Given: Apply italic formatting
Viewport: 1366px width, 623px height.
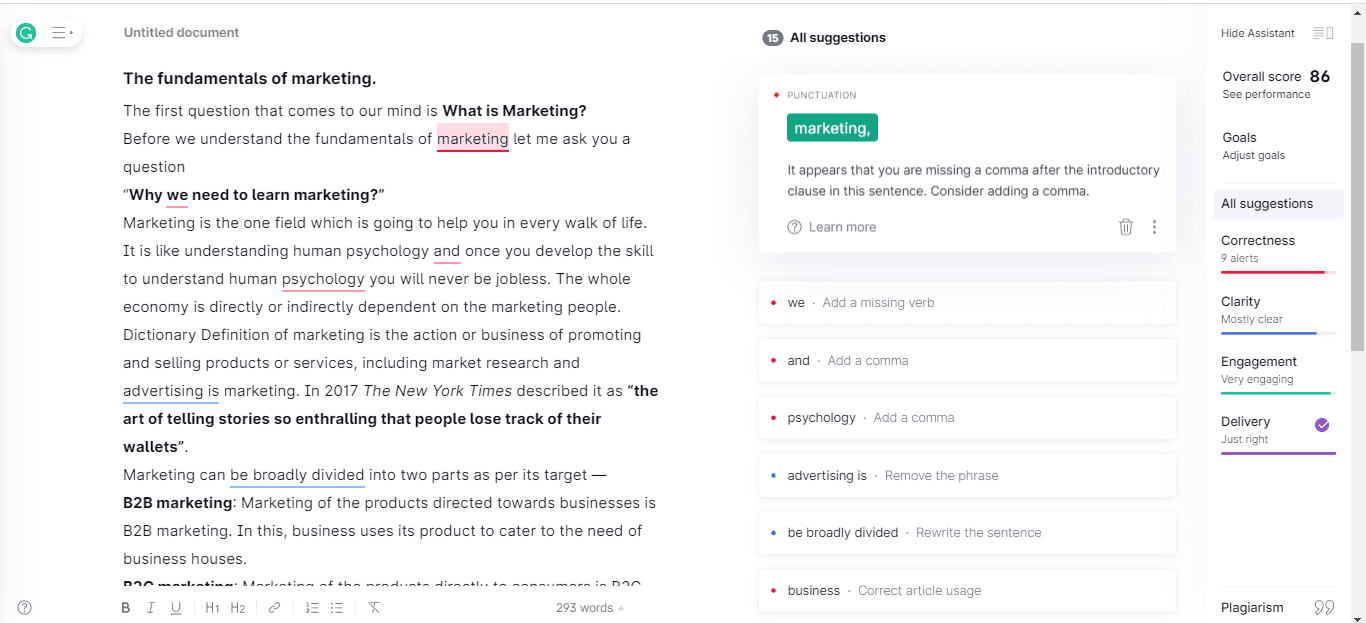Looking at the screenshot, I should click(150, 607).
